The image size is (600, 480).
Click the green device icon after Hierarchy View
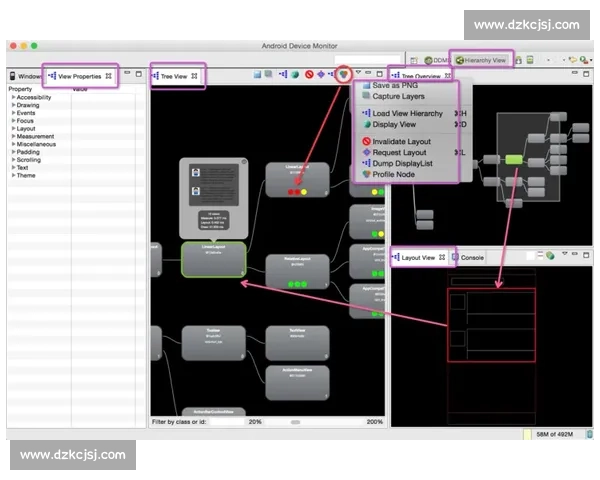(x=530, y=60)
